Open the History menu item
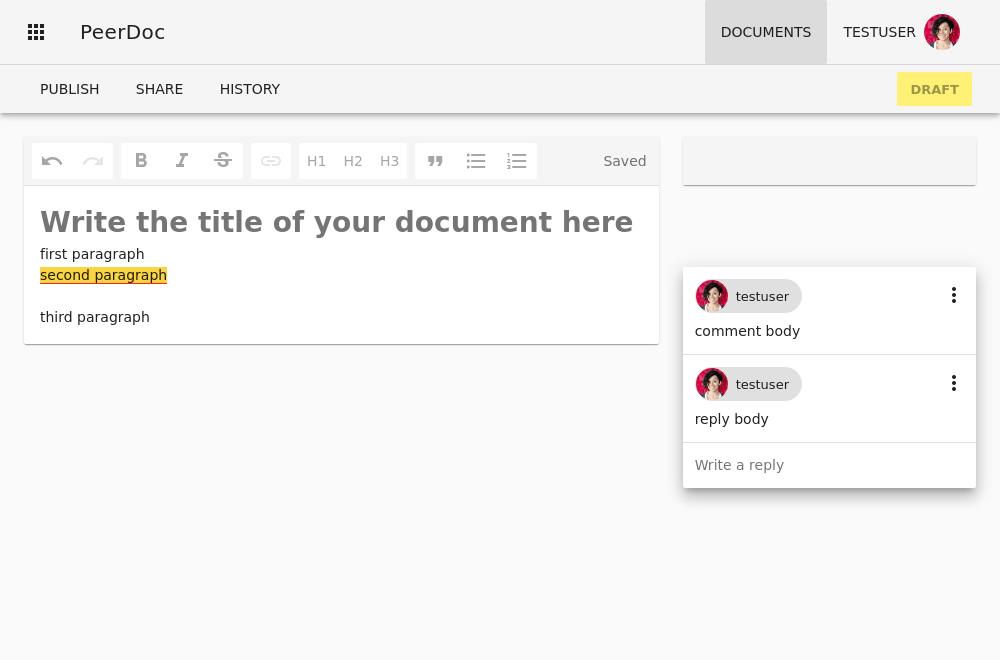Viewport: 1000px width, 660px height. pyautogui.click(x=250, y=89)
